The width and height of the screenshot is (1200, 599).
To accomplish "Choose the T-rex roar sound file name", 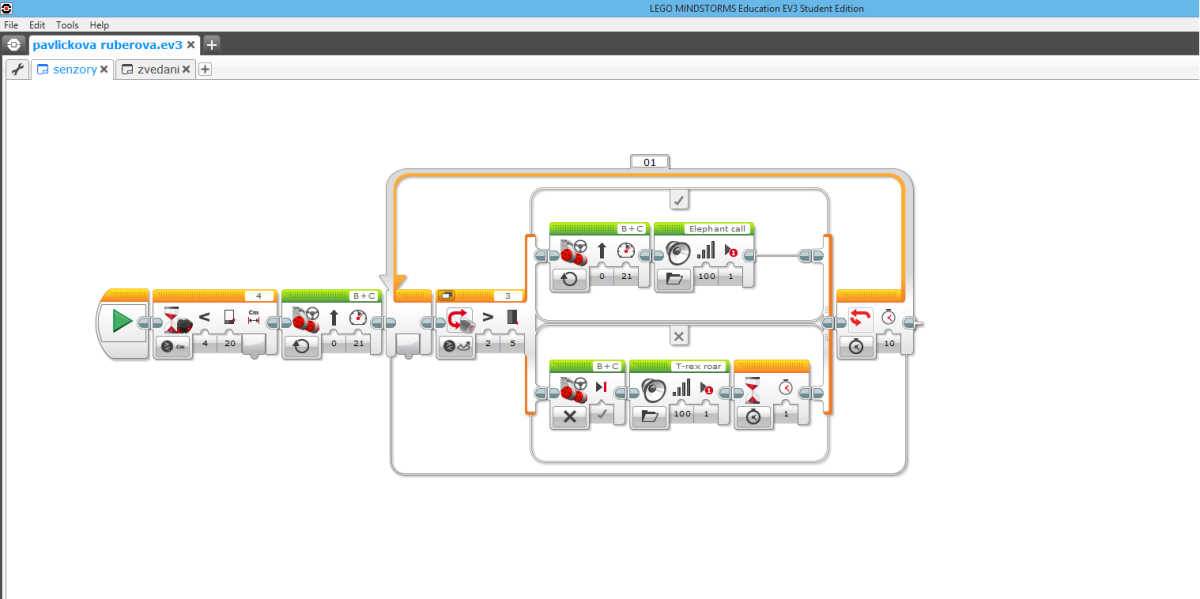I will tap(697, 366).
